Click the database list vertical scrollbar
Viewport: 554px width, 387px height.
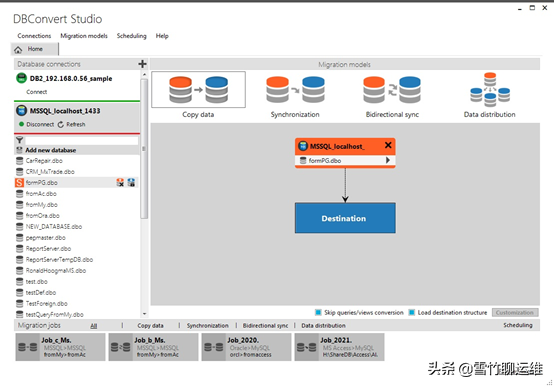144,148
